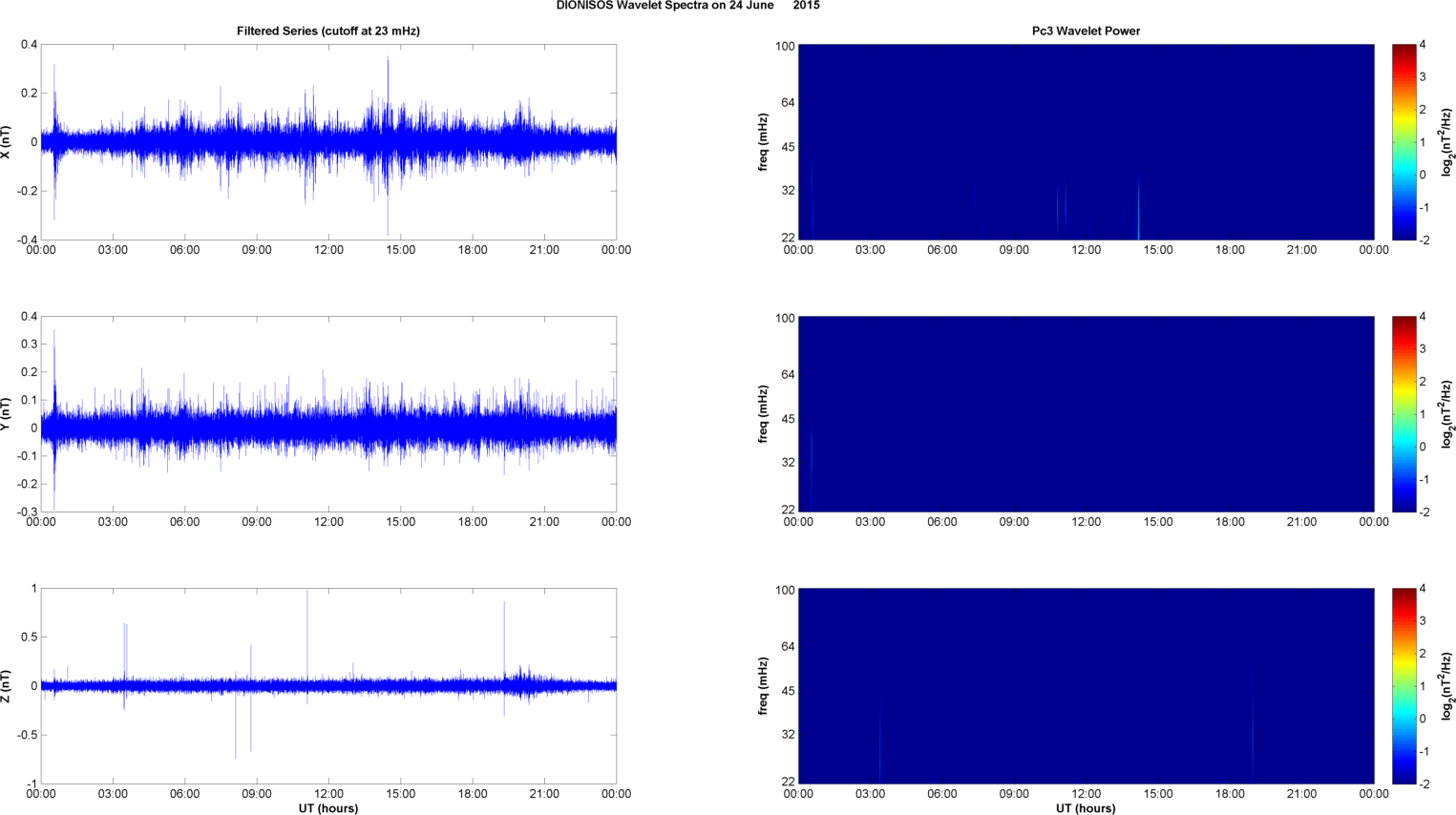
Task: Click the top wavelet plot colorbar
Action: (1403, 142)
